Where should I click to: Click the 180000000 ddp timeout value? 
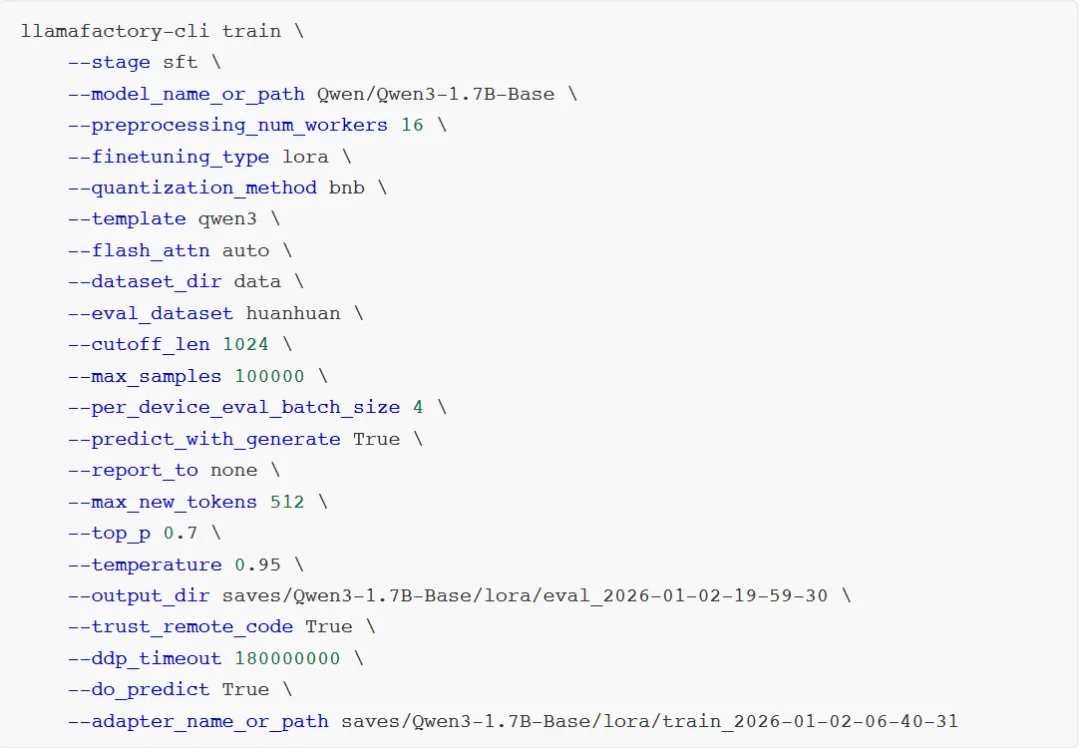pos(287,658)
